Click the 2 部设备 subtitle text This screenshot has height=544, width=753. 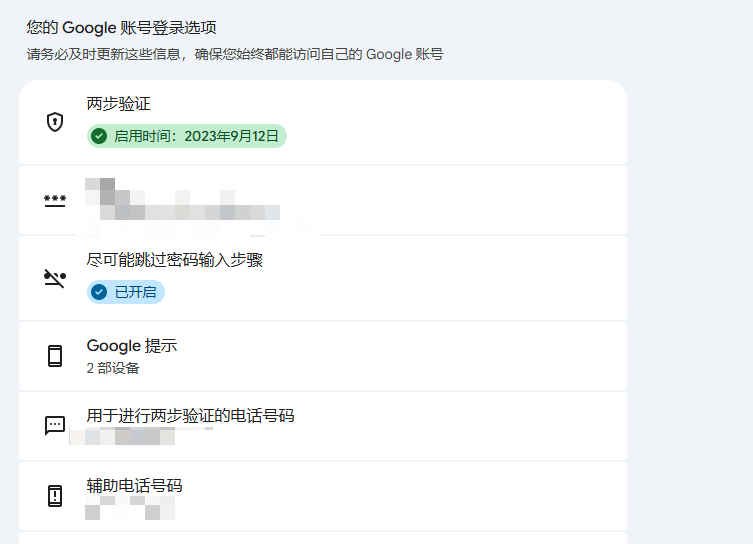(113, 368)
